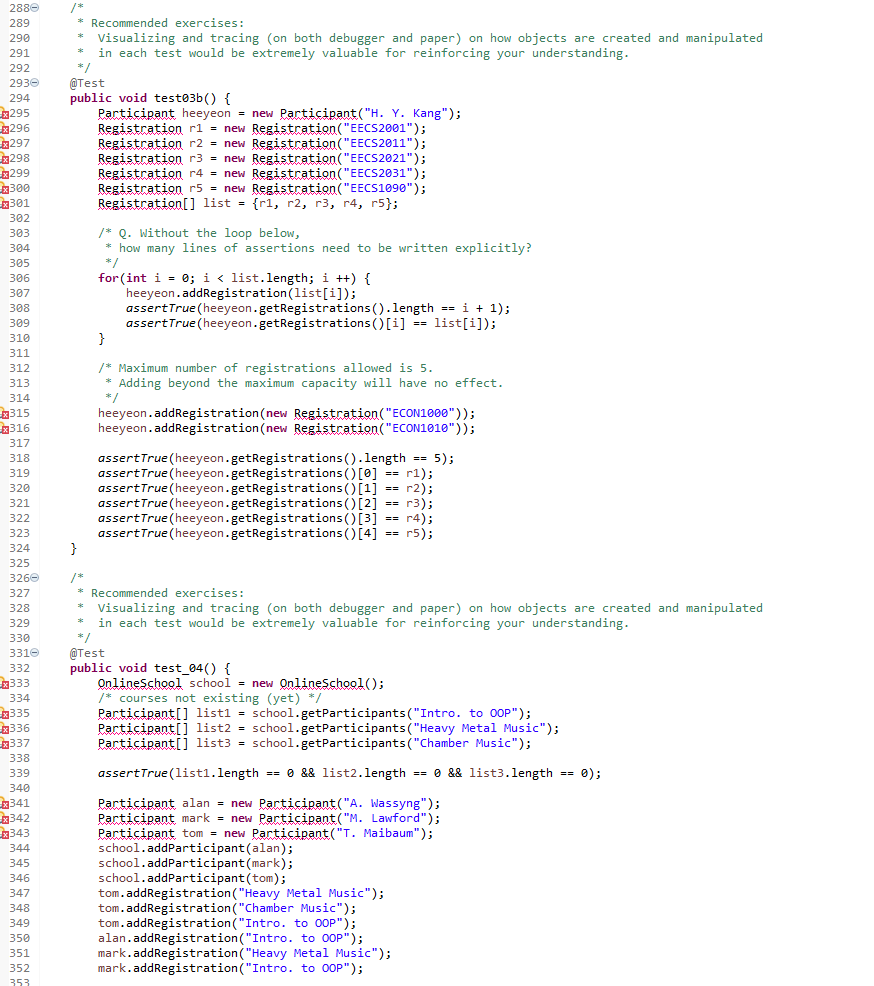Click the error marker next to line 316
874x986 pixels.
pos(7,428)
